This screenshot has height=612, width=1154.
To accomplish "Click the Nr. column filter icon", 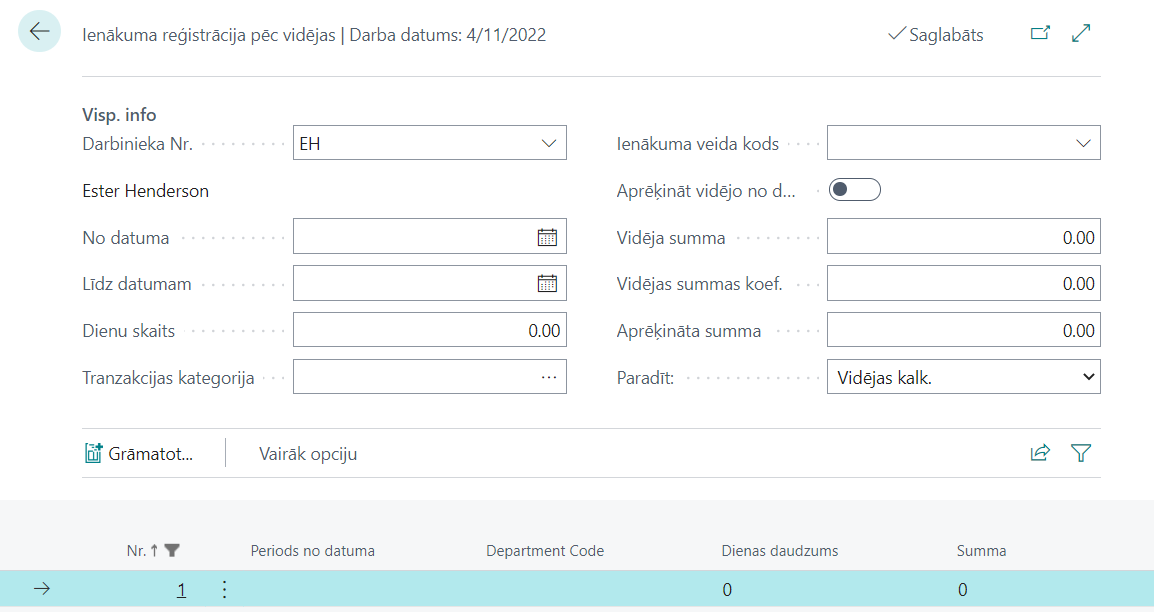I will 172,550.
